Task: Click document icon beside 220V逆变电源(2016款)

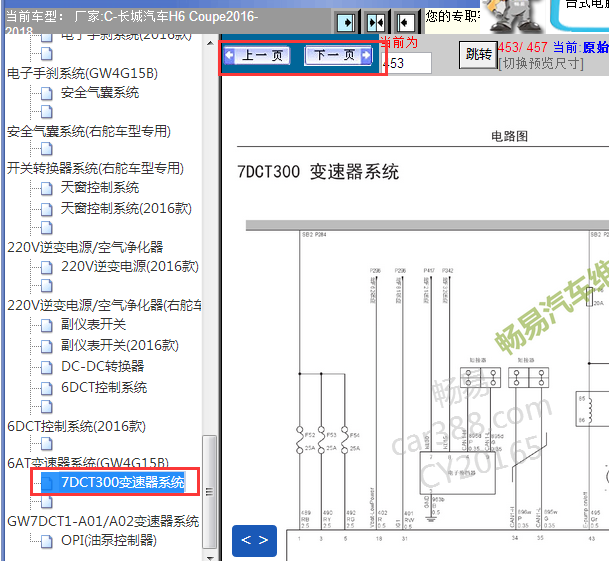Action: point(47,267)
